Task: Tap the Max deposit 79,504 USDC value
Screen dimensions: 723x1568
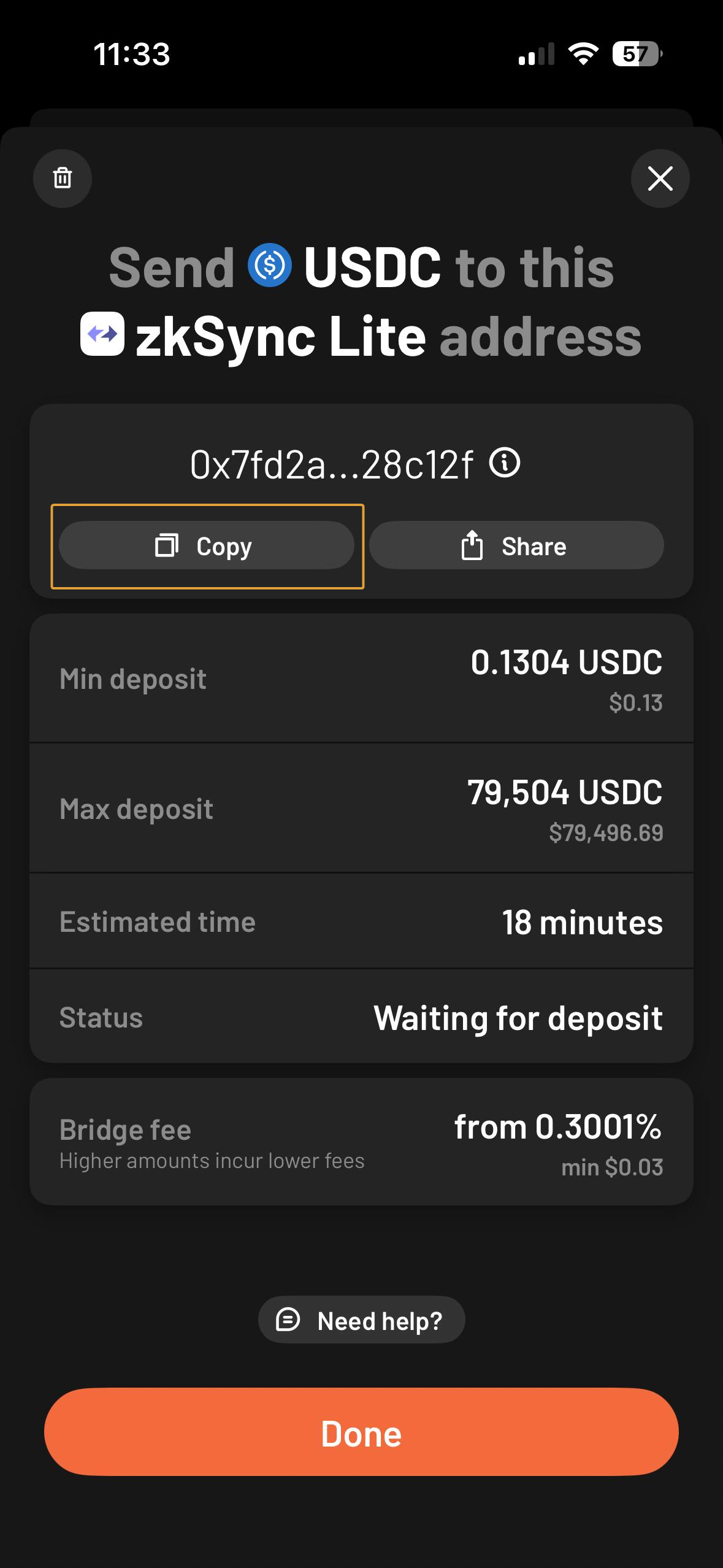Action: [x=564, y=792]
